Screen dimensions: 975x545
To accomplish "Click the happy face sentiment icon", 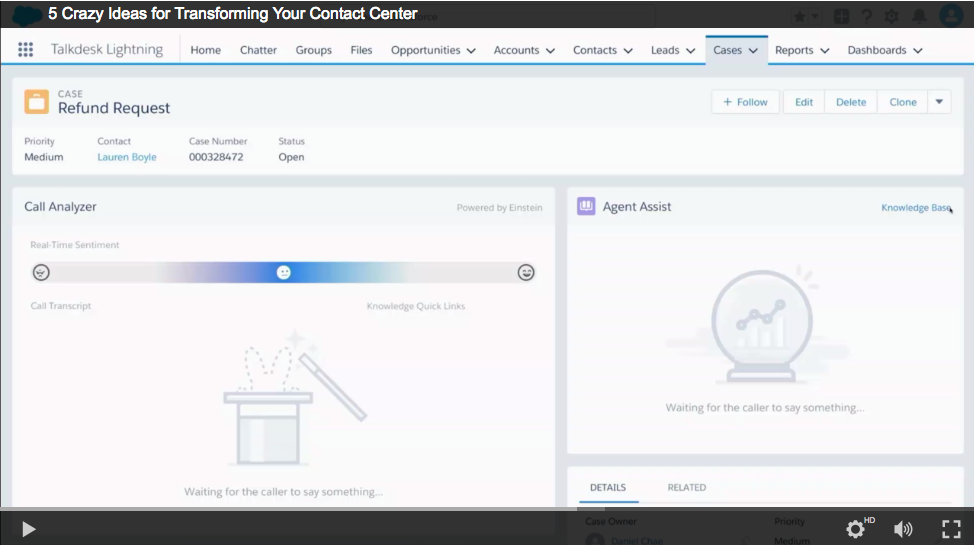I will click(526, 272).
